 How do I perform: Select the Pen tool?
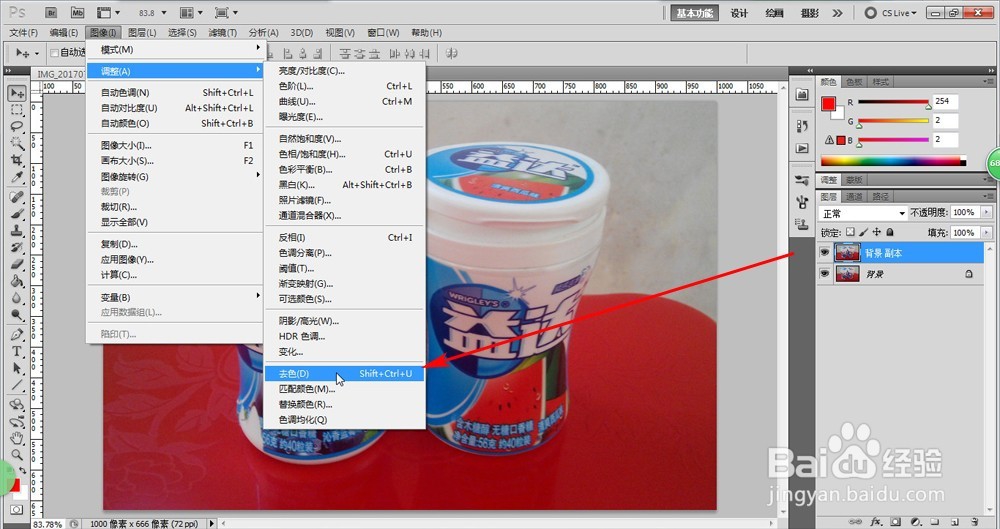pyautogui.click(x=17, y=334)
